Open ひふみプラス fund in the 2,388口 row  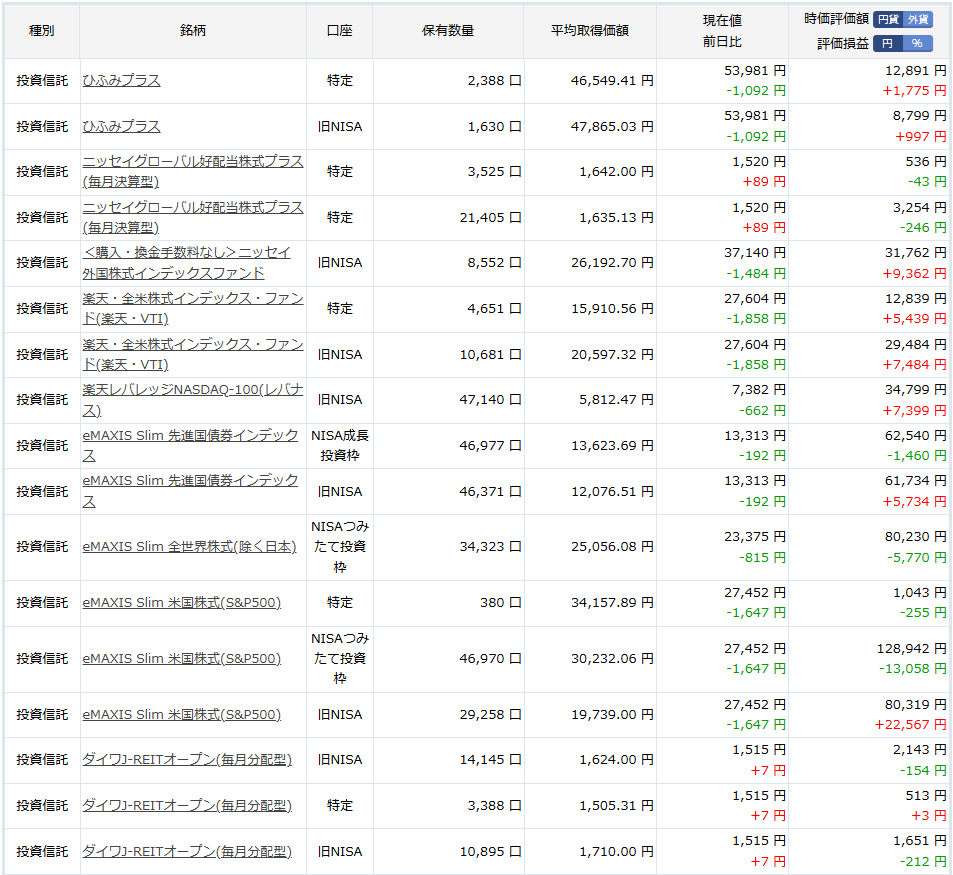122,81
